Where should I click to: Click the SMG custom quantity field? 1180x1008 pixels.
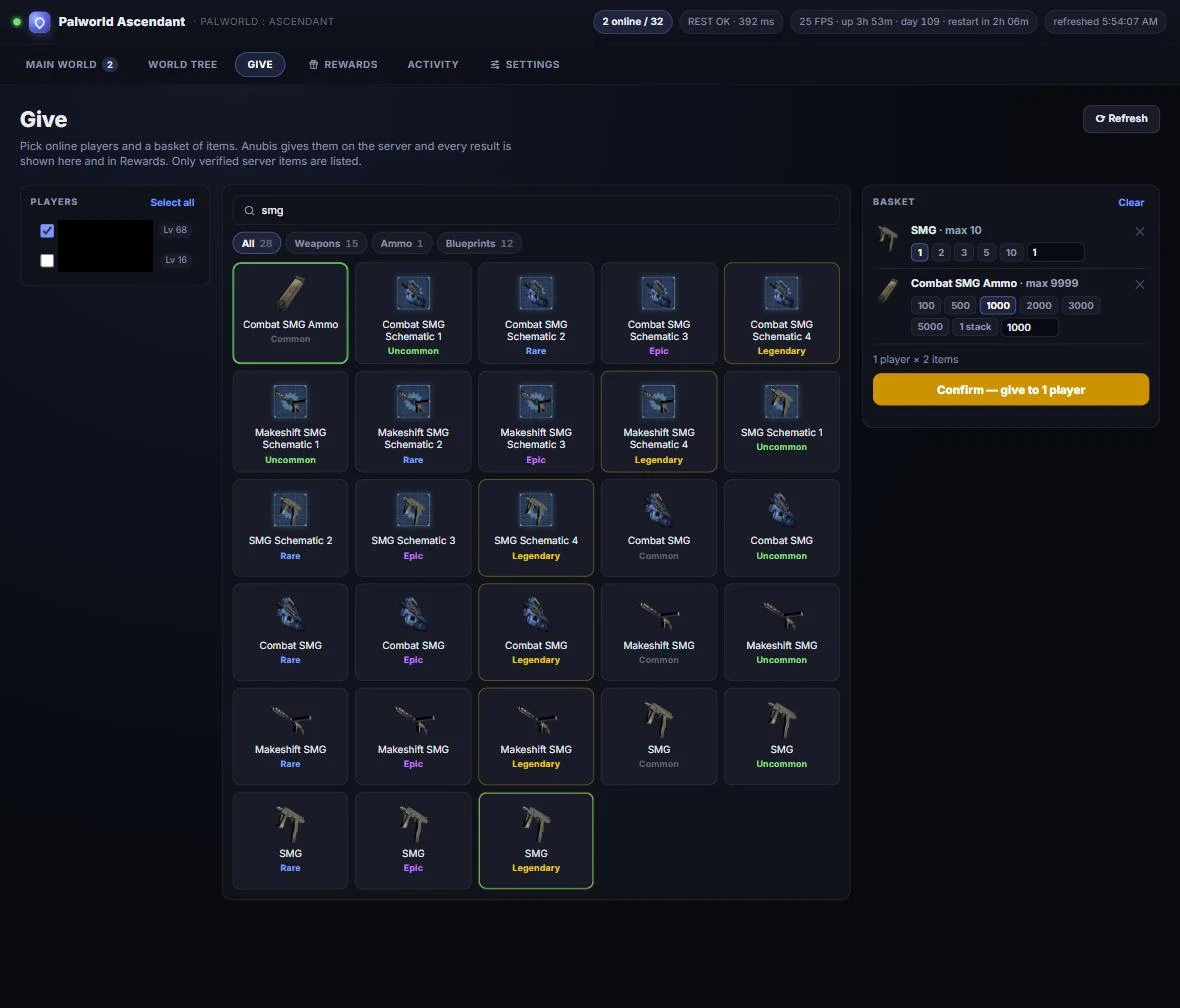point(1055,252)
